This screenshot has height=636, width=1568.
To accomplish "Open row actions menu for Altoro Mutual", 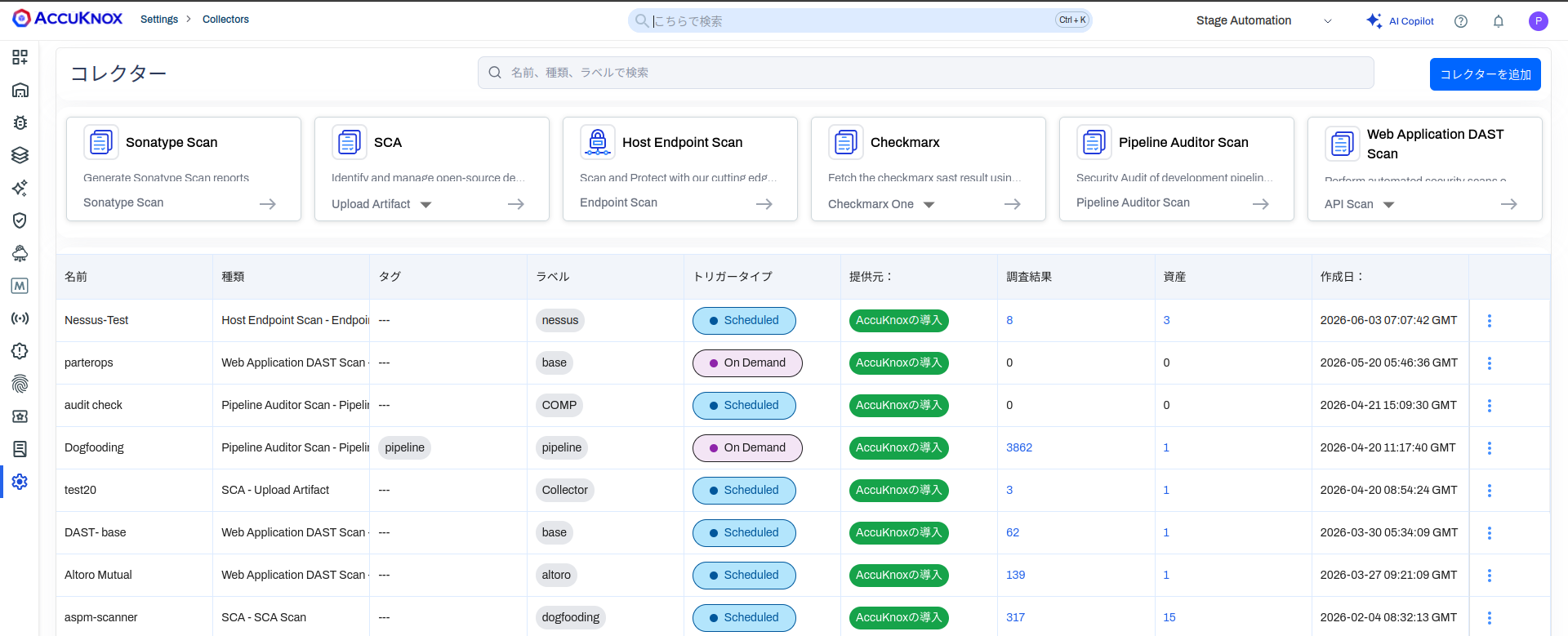I will pyautogui.click(x=1490, y=576).
